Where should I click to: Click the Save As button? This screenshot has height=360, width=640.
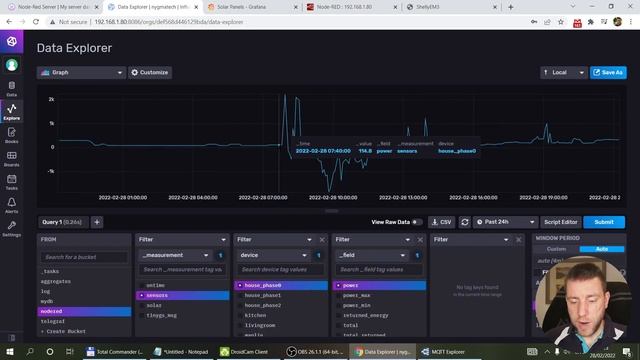pyautogui.click(x=608, y=73)
